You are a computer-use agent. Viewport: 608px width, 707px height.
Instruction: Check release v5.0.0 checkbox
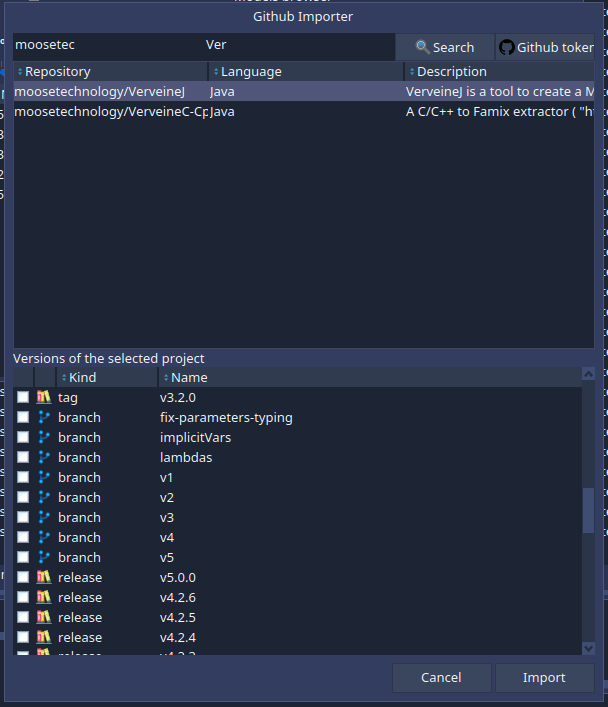click(x=23, y=577)
